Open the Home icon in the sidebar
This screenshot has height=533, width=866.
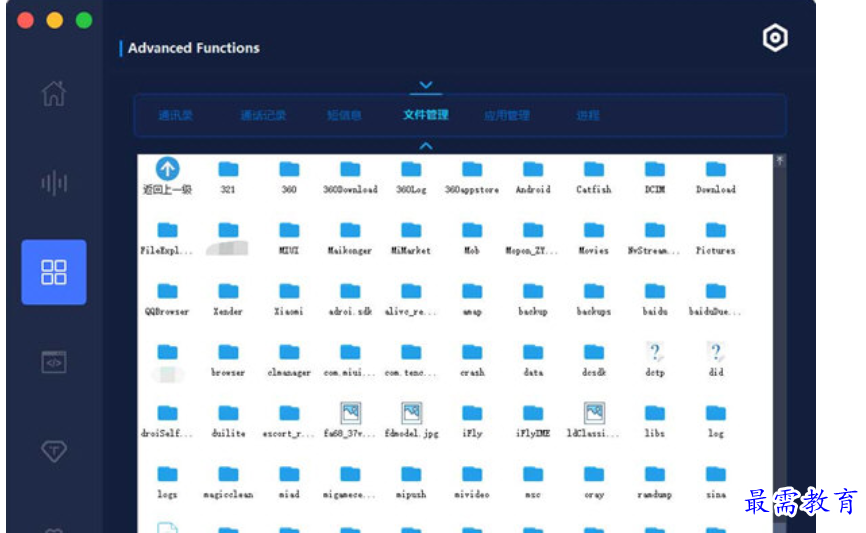click(x=54, y=93)
